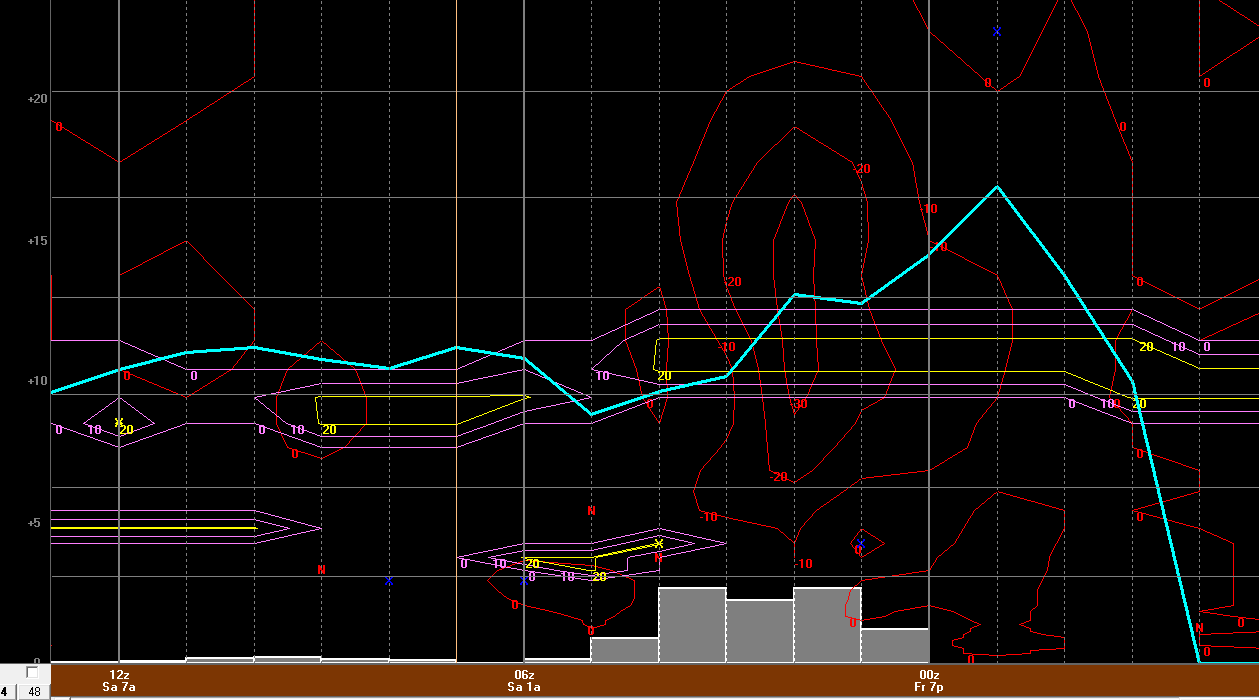Select the 06z Sa 1a time label
Viewport: 1259px width, 700px height.
tap(524, 681)
